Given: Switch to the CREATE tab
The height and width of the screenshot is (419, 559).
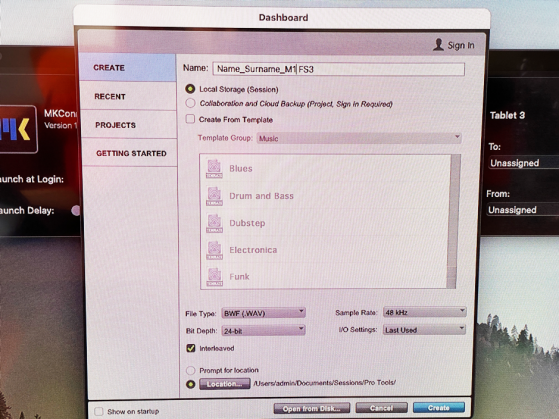Looking at the screenshot, I should point(128,67).
